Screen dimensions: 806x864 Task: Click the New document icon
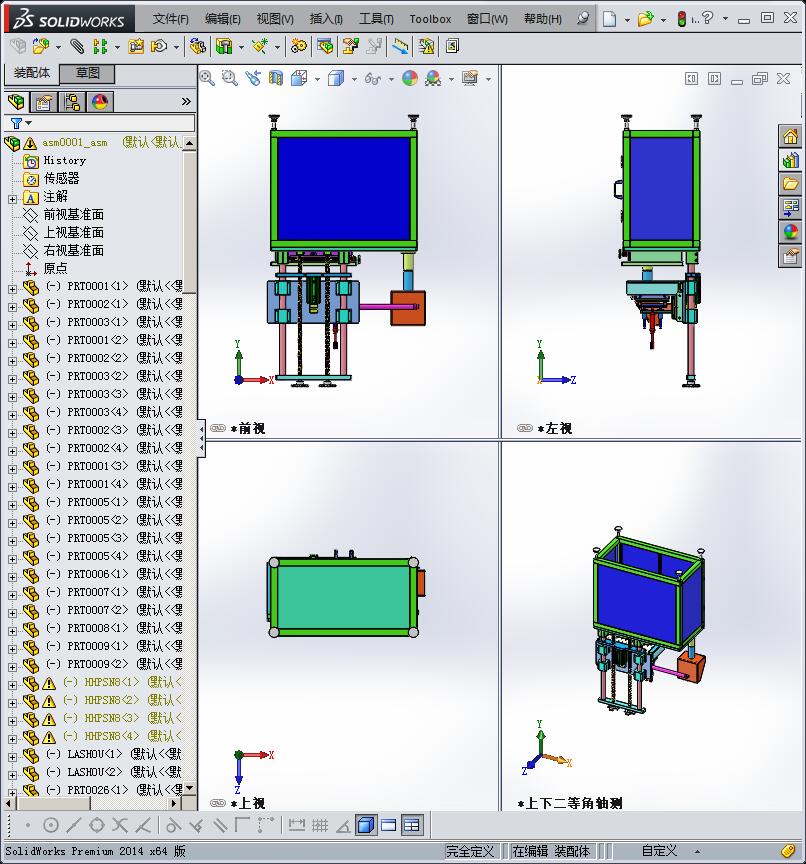click(x=609, y=19)
